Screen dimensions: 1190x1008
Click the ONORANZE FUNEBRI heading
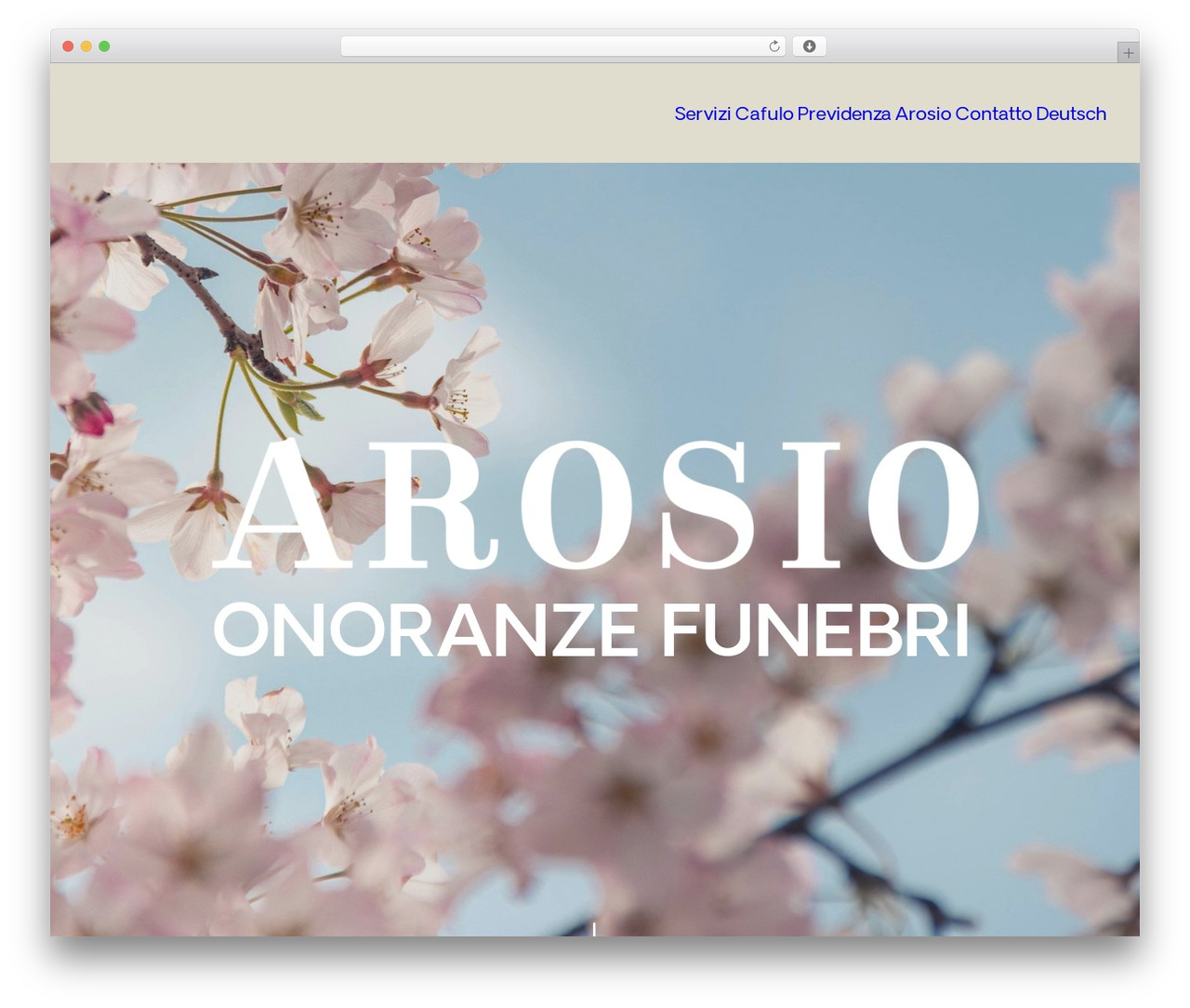(592, 630)
